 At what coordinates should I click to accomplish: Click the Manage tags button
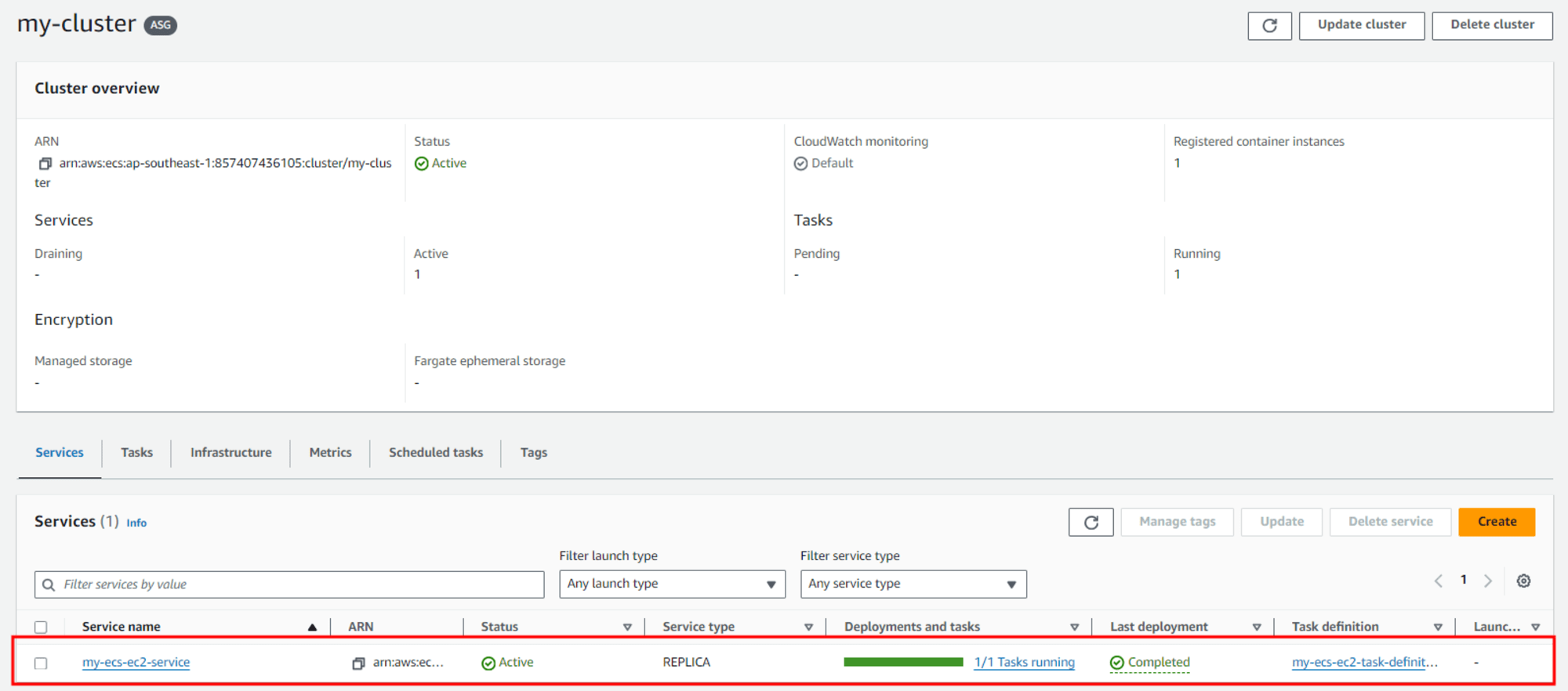pyautogui.click(x=1177, y=522)
